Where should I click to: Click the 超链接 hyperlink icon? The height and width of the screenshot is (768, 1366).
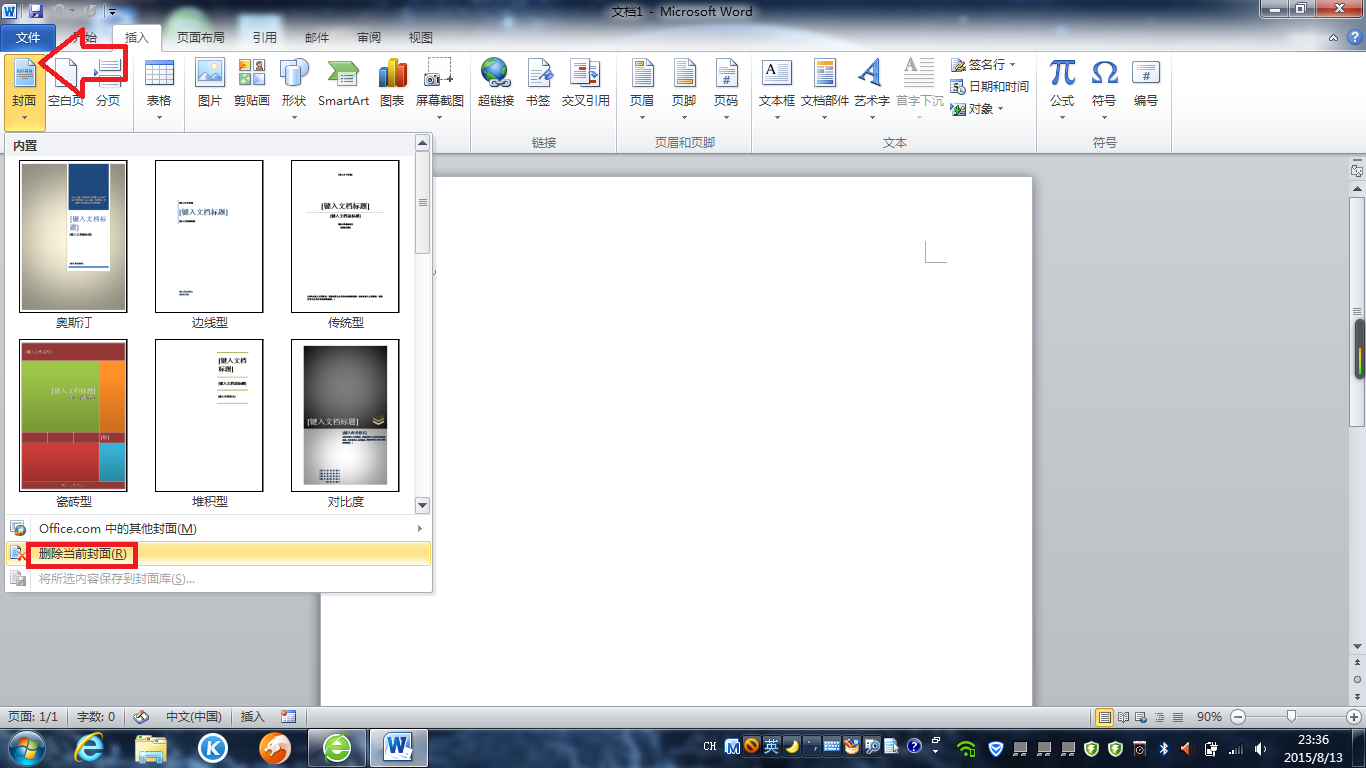click(x=495, y=84)
